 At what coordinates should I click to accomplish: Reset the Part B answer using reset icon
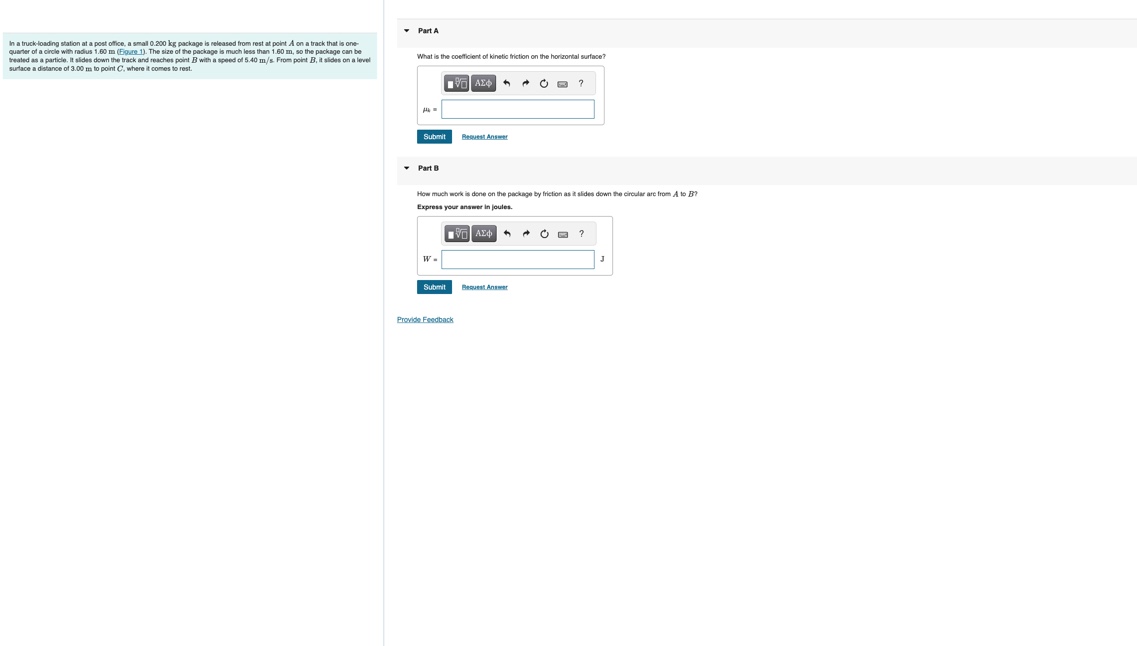tap(543, 234)
